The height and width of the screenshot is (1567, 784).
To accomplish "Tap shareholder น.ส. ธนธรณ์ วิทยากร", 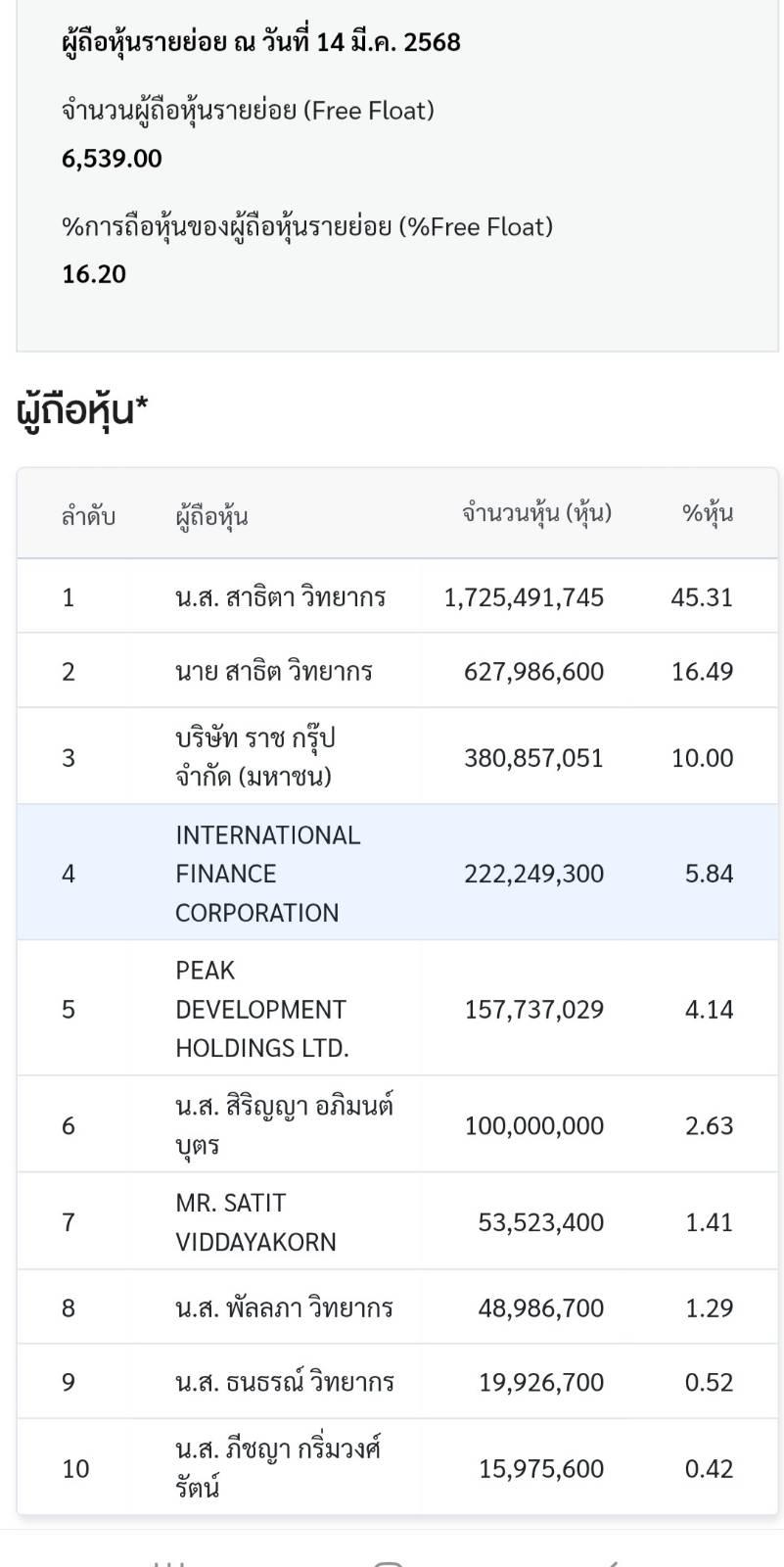I will 285,1383.
